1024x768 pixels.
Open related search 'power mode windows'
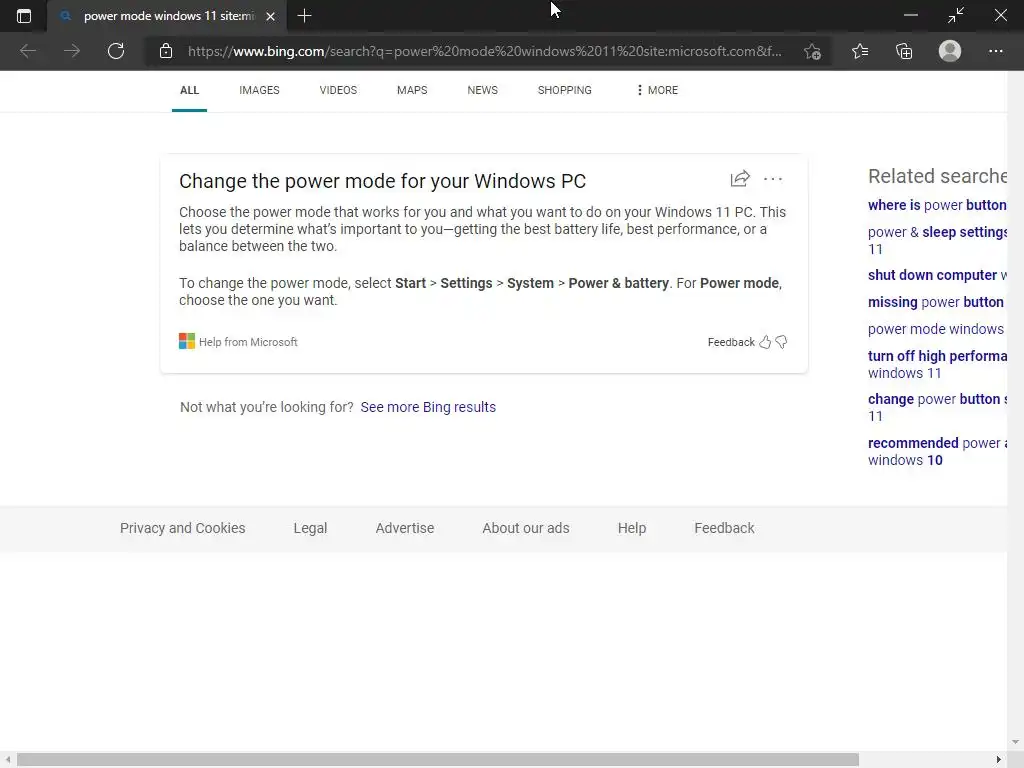[936, 329]
